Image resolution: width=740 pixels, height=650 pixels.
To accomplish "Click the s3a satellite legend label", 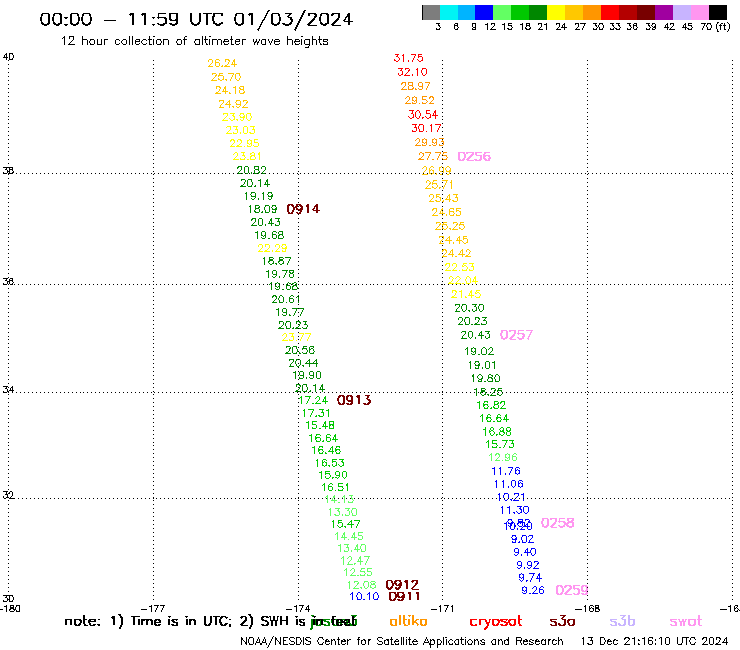I will [x=562, y=621].
